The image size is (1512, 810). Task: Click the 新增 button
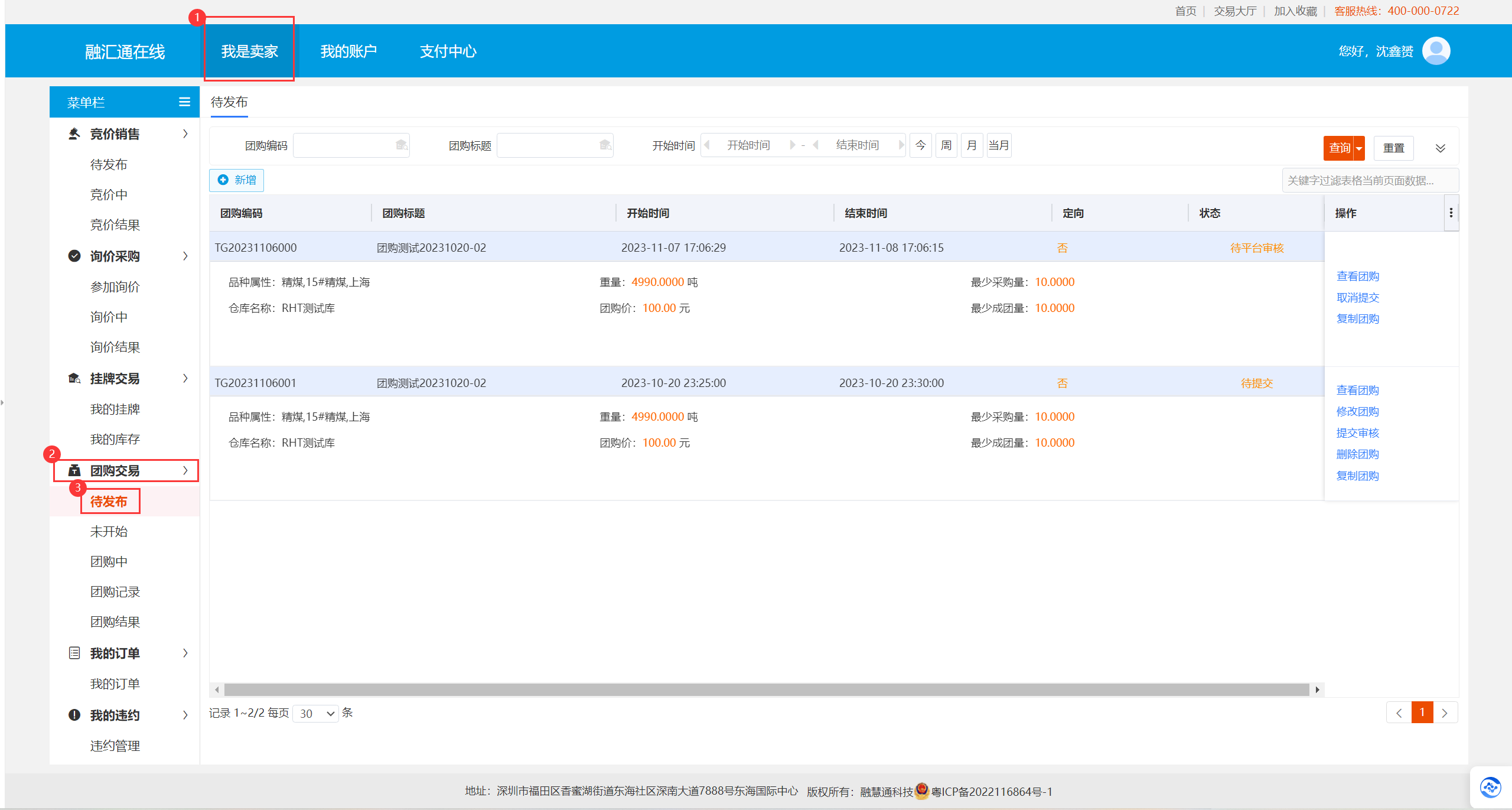tap(237, 180)
